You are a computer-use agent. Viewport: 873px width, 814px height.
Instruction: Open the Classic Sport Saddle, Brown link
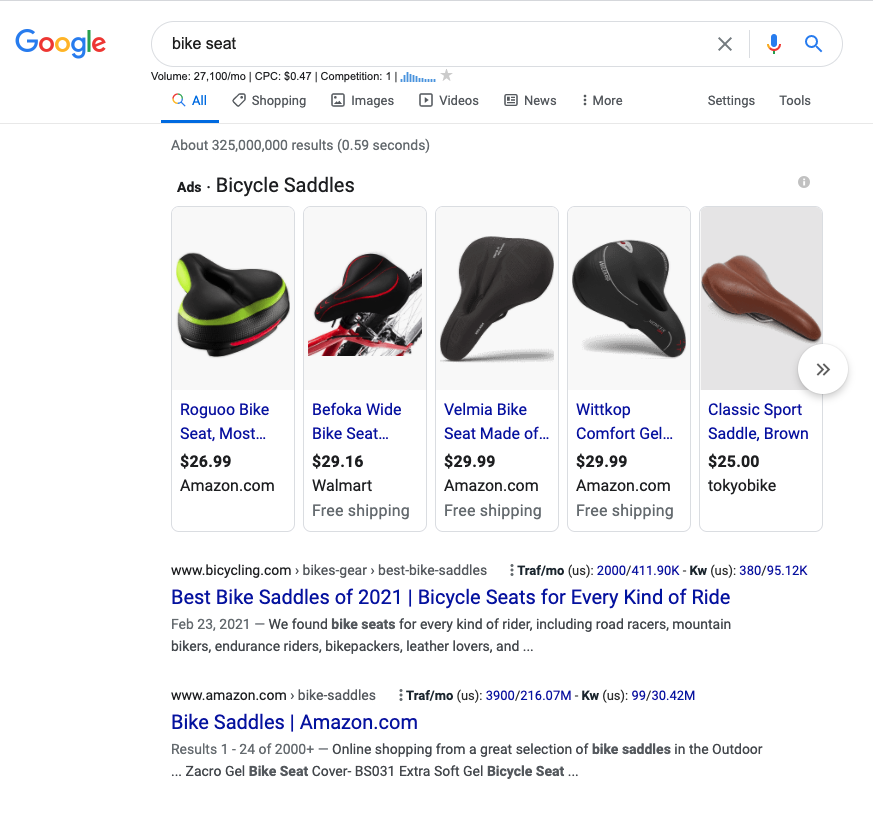click(758, 421)
